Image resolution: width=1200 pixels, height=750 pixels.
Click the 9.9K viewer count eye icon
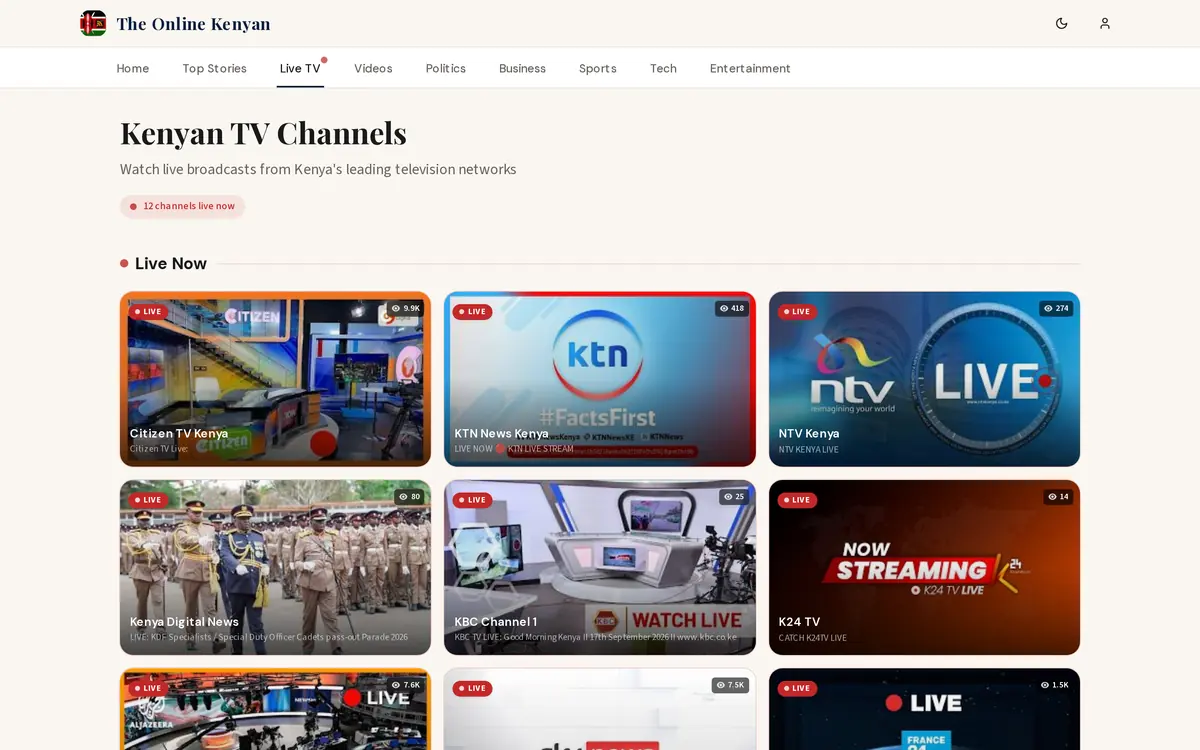click(x=396, y=309)
